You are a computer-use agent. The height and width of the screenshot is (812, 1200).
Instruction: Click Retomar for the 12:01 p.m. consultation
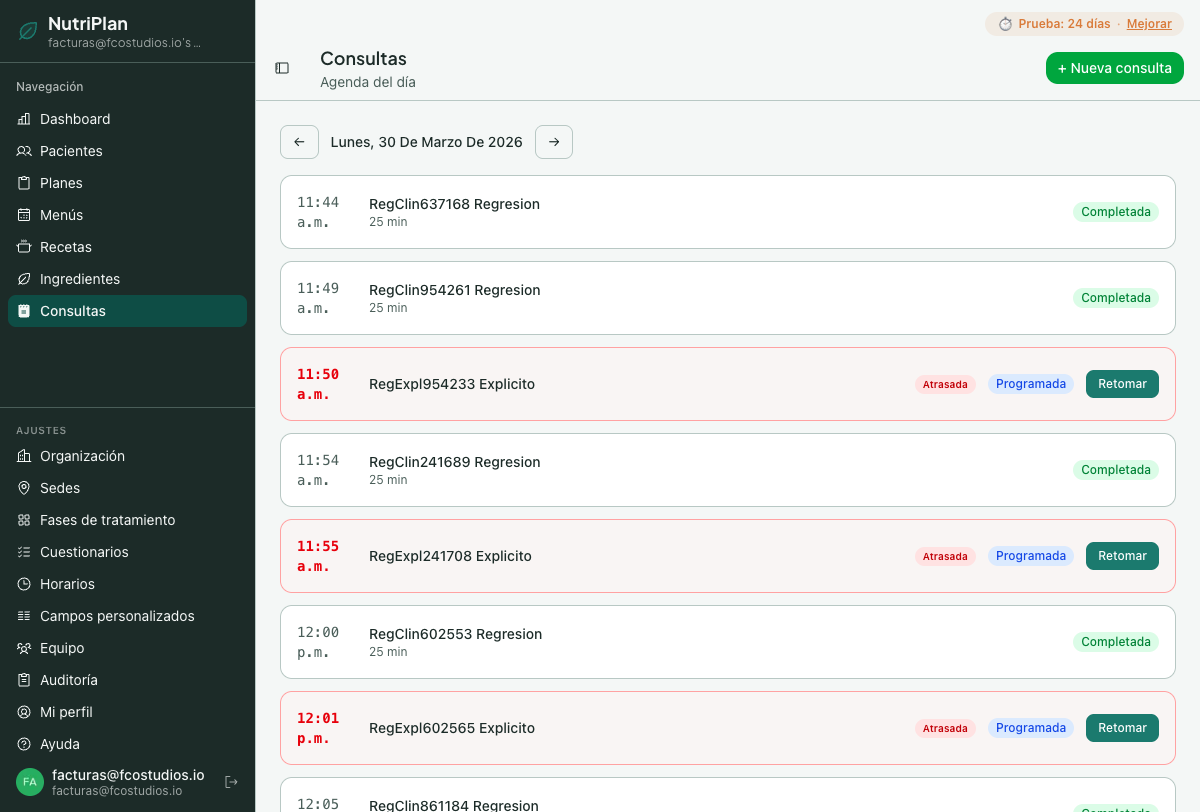tap(1122, 728)
